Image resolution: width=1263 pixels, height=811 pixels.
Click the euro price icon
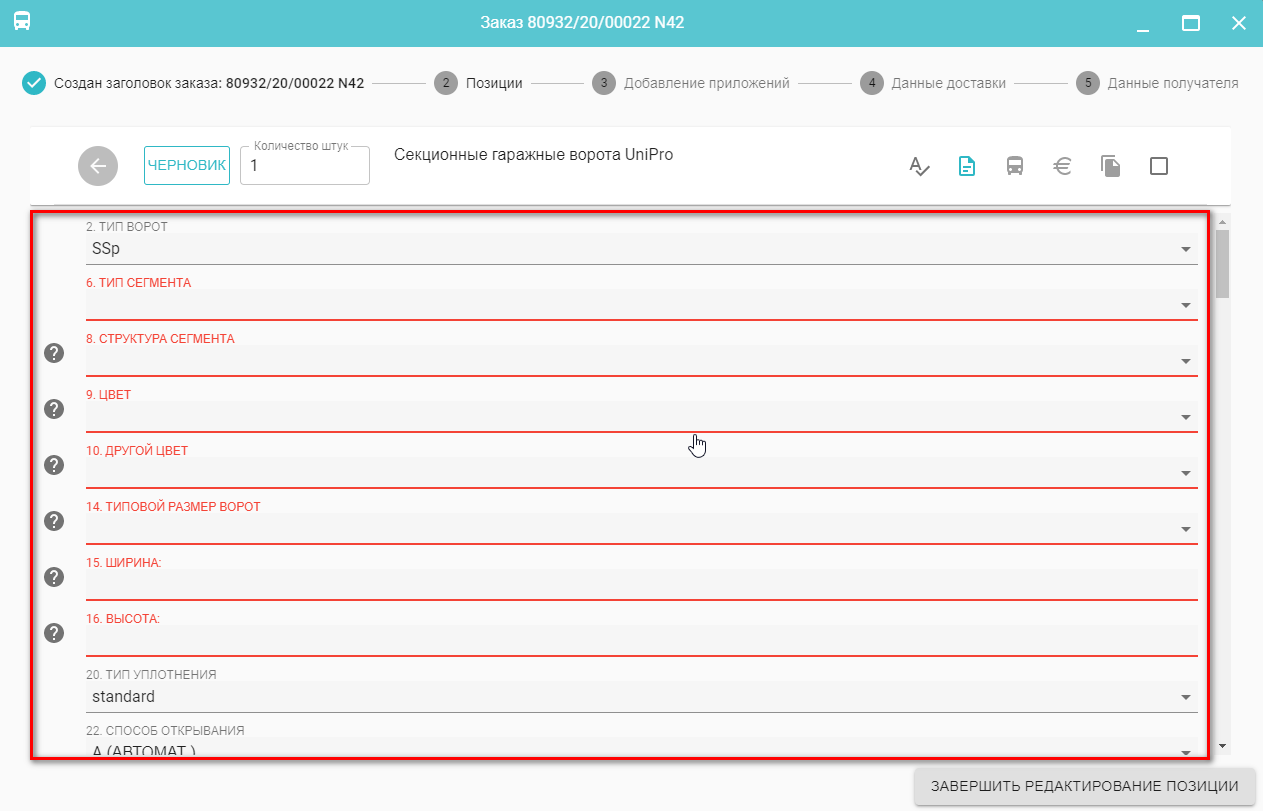point(1063,166)
